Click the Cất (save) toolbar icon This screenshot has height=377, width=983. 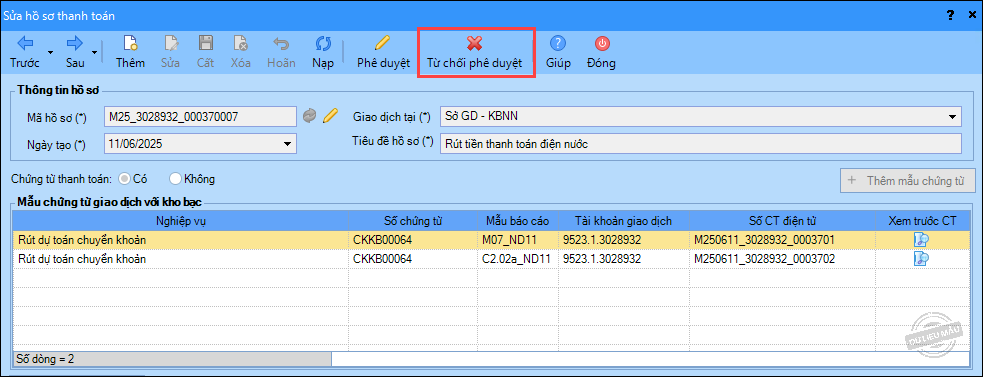(x=205, y=43)
